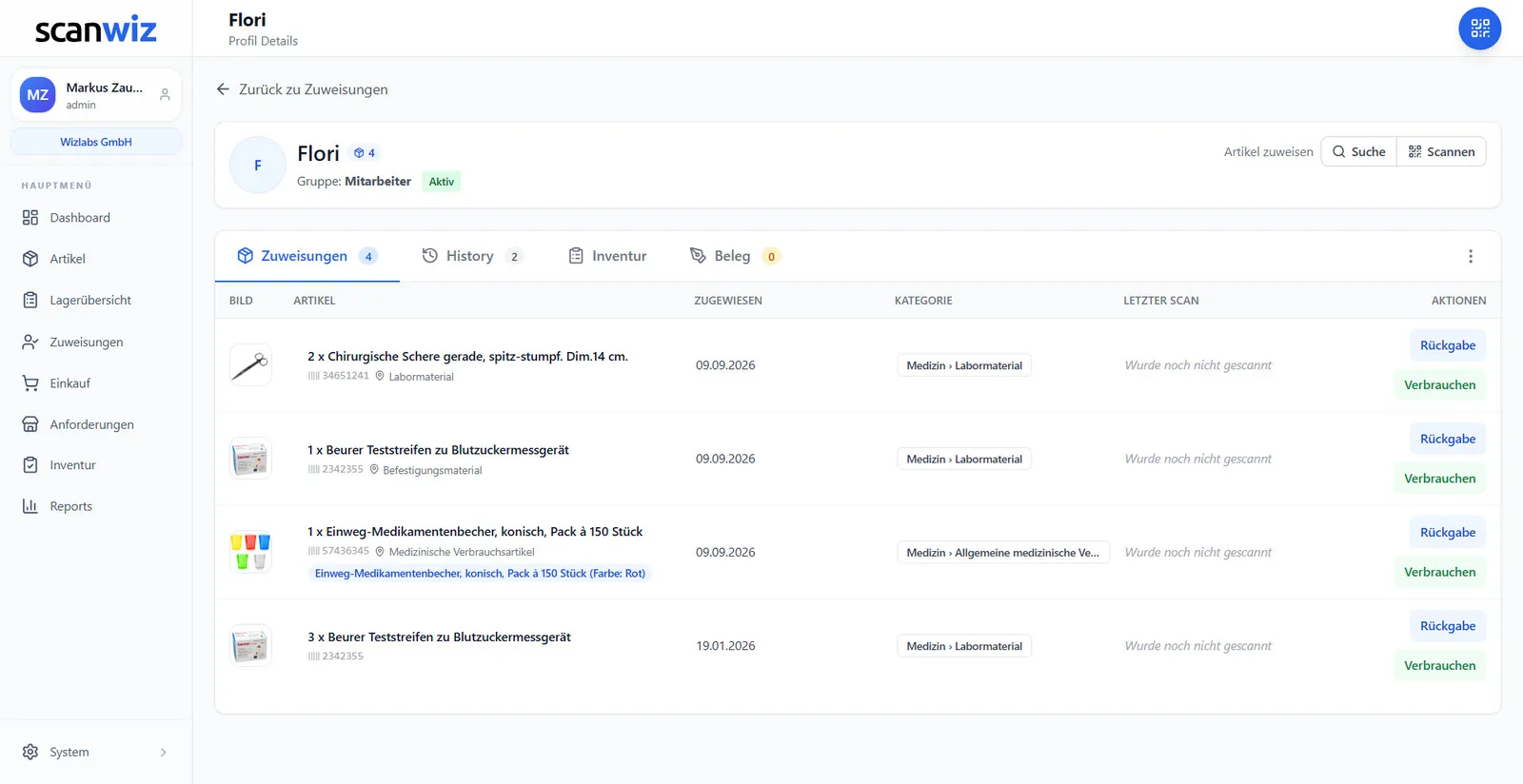Click the Suche button
Screen dimensions: 1523x784
(1358, 152)
